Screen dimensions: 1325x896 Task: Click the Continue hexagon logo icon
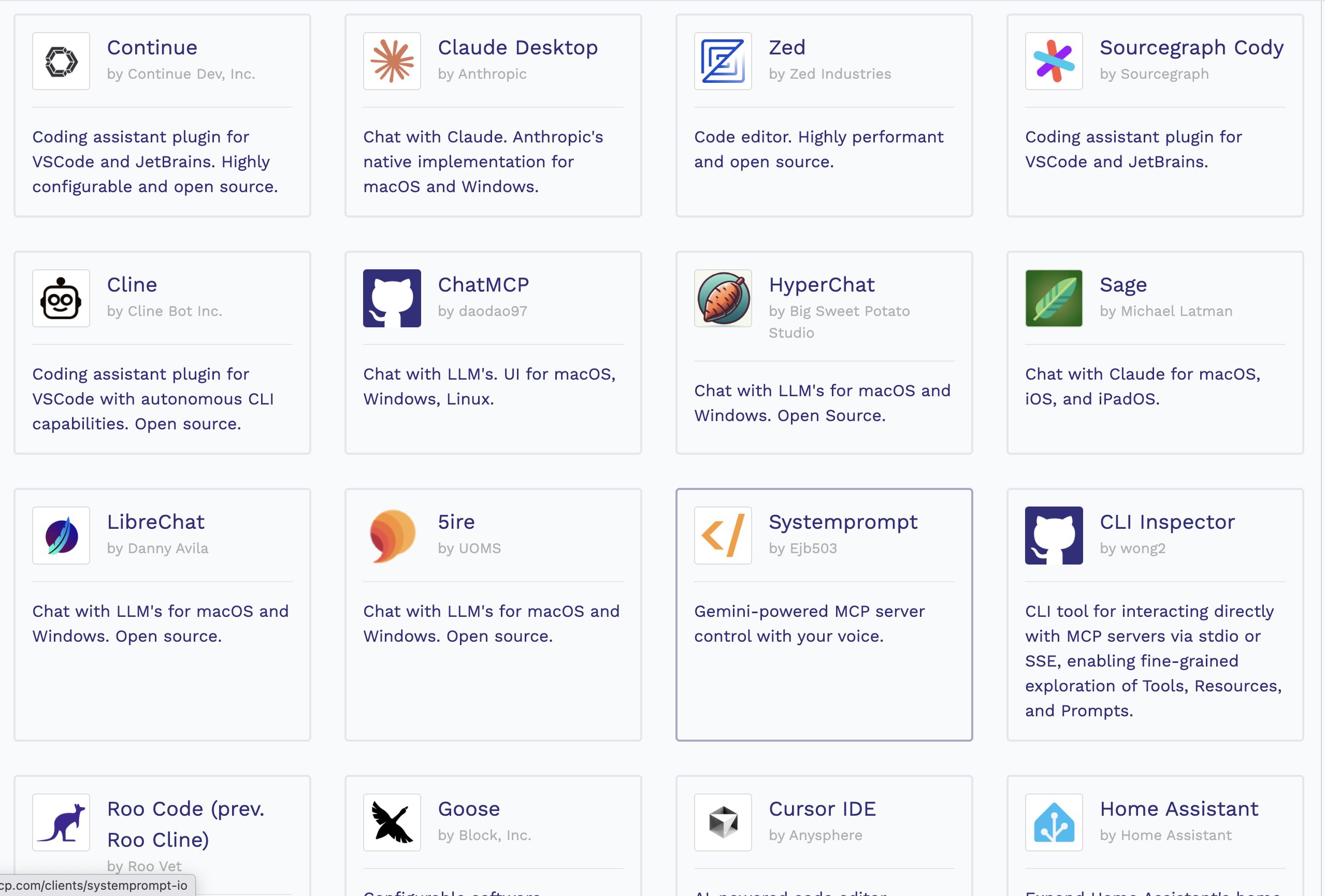coord(61,61)
